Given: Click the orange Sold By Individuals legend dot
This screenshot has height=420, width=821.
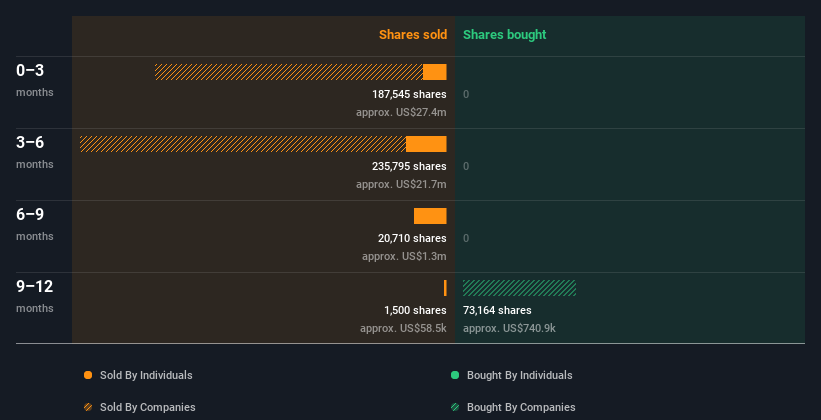Looking at the screenshot, I should (x=88, y=375).
